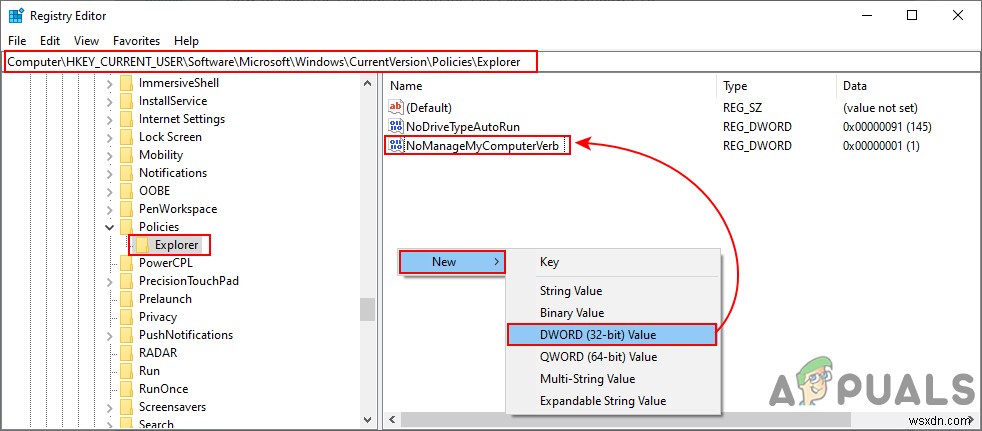This screenshot has width=982, height=431.
Task: Collapse the Policies key
Action: point(110,227)
